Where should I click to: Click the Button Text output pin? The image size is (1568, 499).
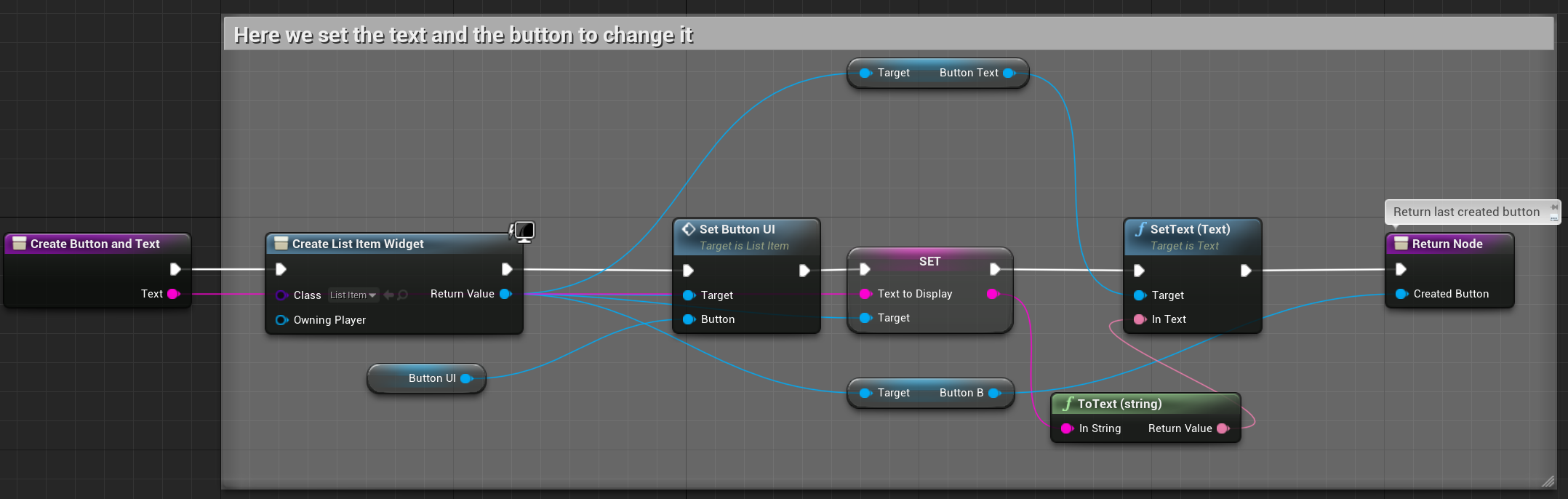coord(1009,73)
